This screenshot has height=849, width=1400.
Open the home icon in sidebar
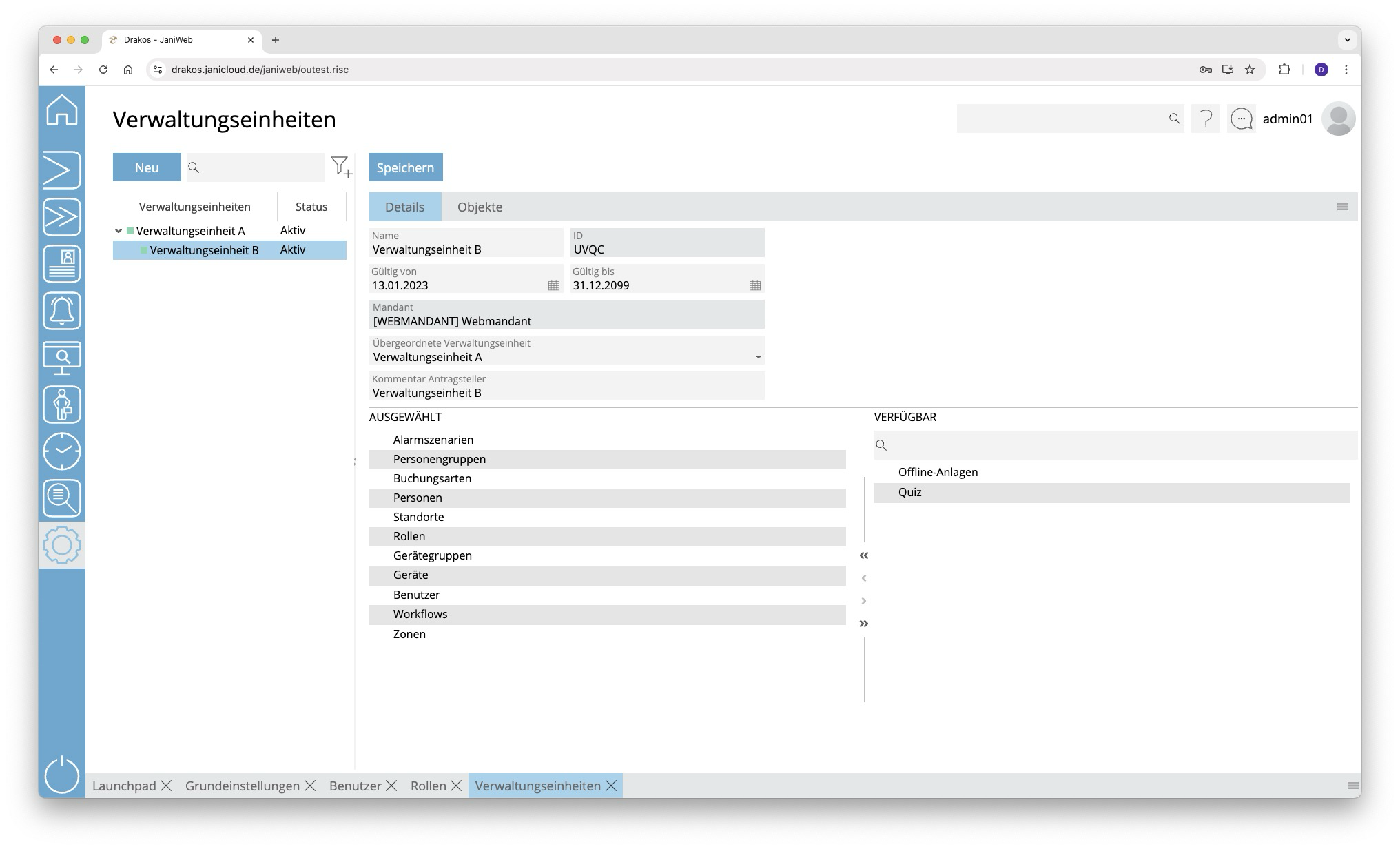pyautogui.click(x=62, y=110)
